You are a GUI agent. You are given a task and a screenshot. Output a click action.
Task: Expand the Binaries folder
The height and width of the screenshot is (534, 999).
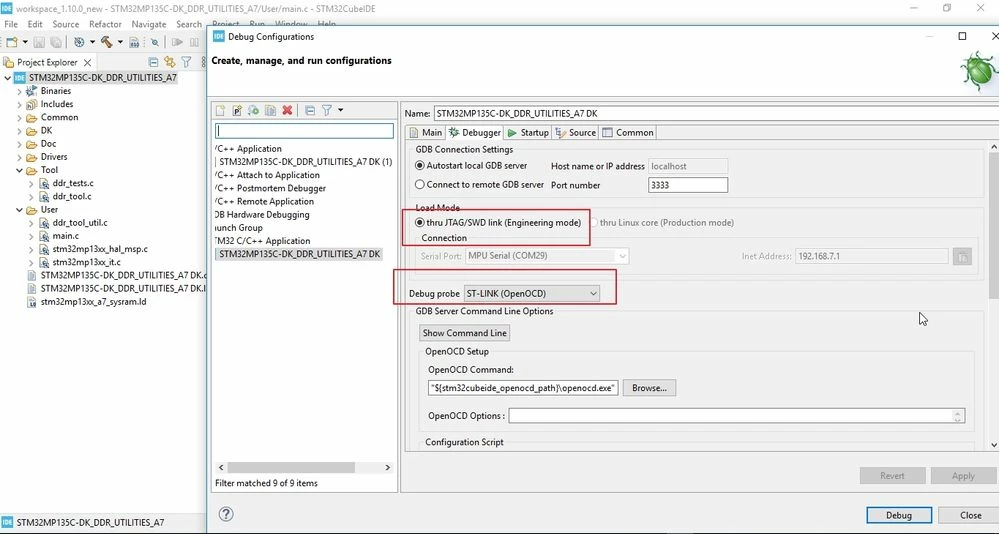pyautogui.click(x=19, y=91)
